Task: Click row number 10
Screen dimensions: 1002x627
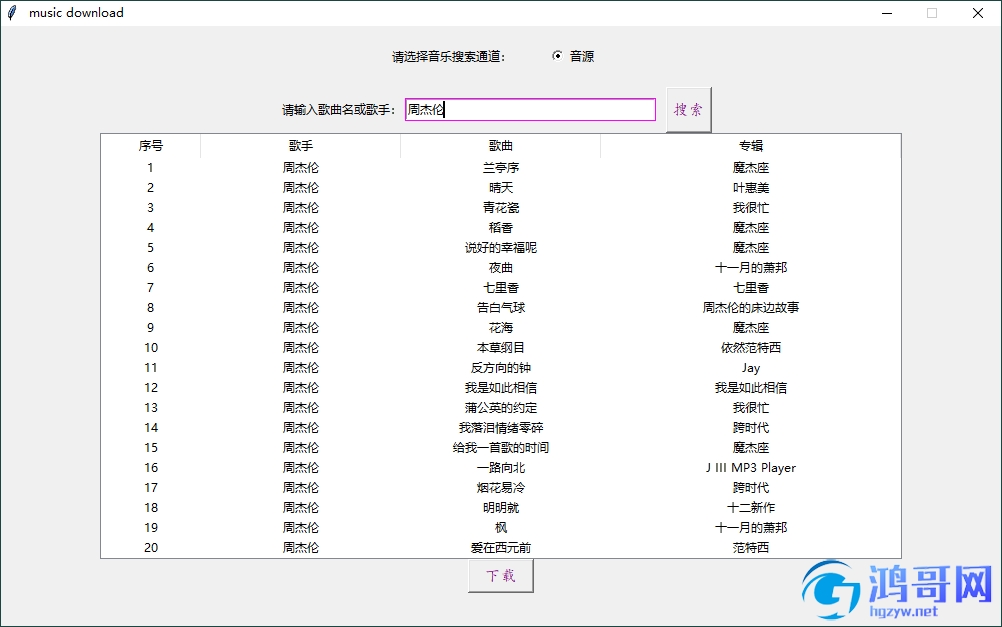Action: [x=151, y=348]
